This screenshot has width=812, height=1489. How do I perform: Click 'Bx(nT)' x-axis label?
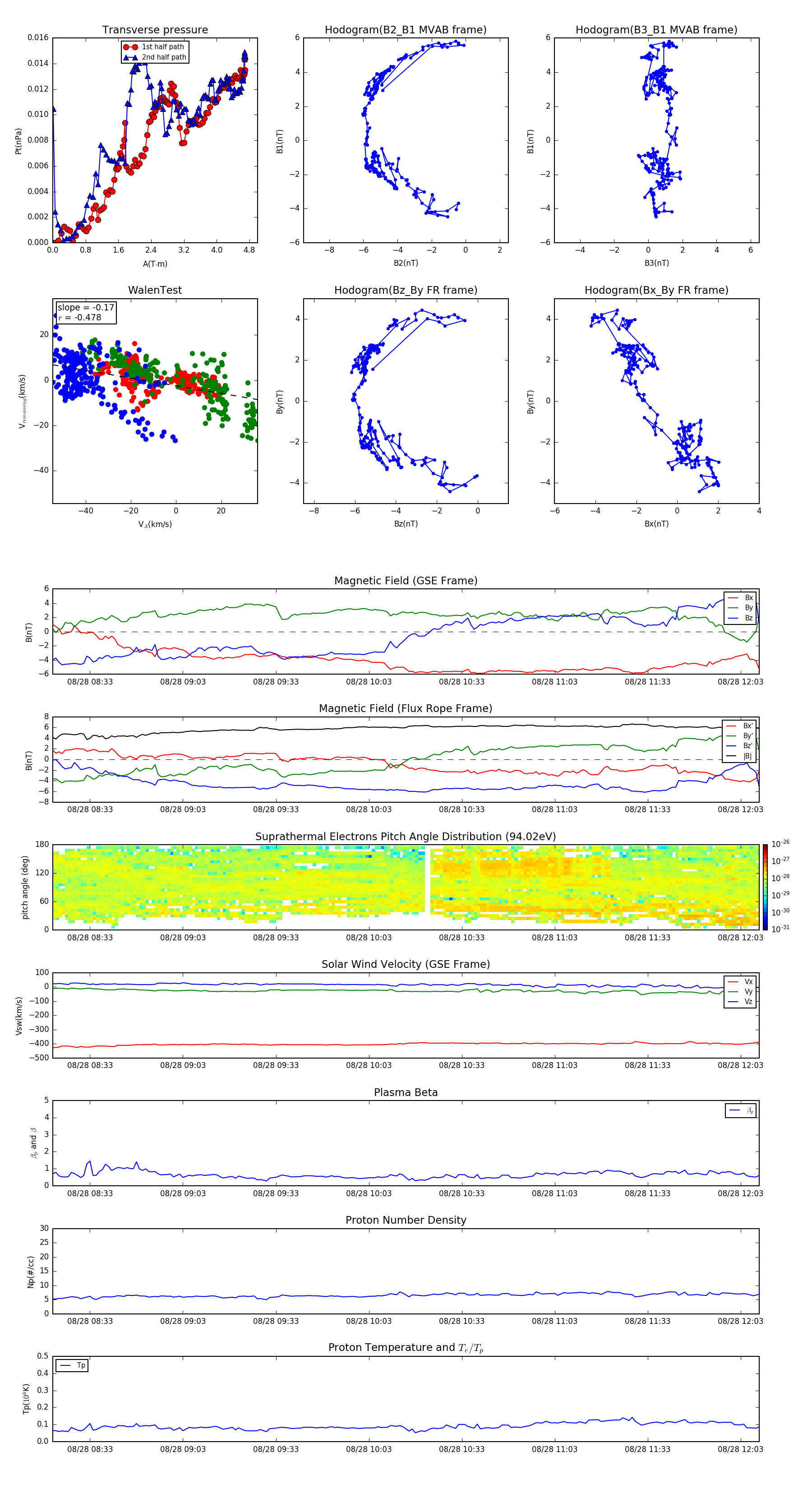[656, 524]
